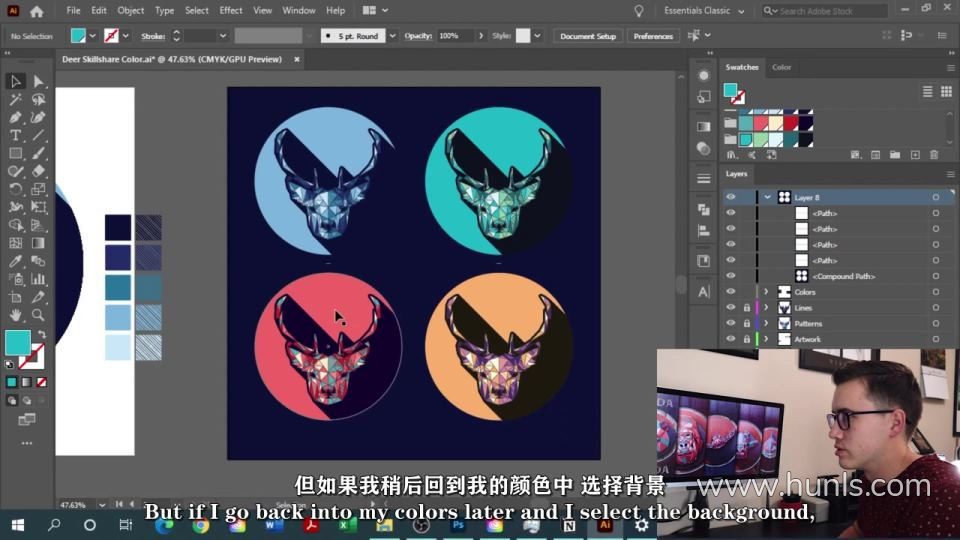Click the Rectangle tool
This screenshot has height=540, width=960.
(15, 154)
